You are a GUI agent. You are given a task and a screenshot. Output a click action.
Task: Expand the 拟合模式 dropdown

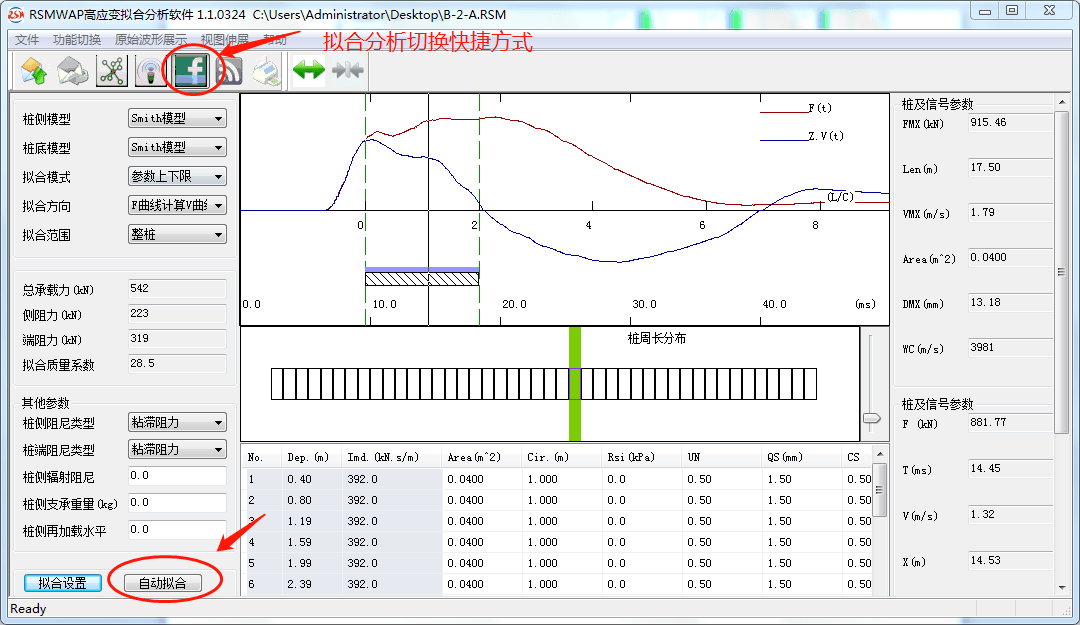218,176
